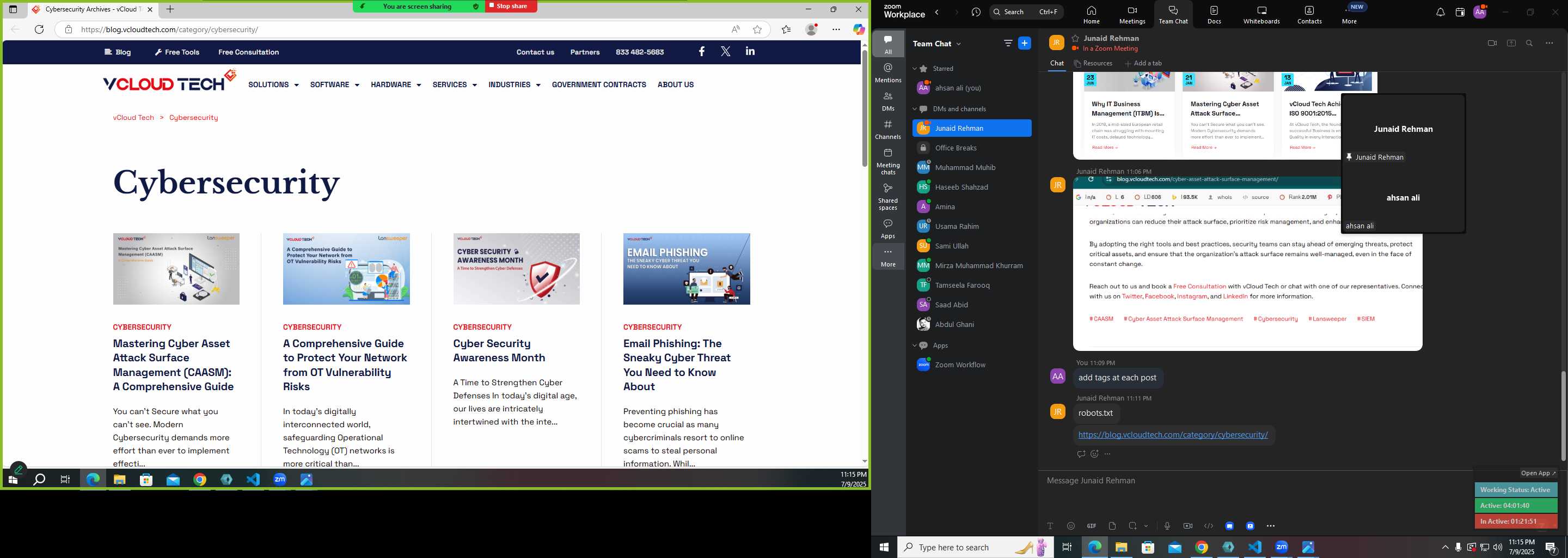Open the Channels sidebar section

[888, 129]
